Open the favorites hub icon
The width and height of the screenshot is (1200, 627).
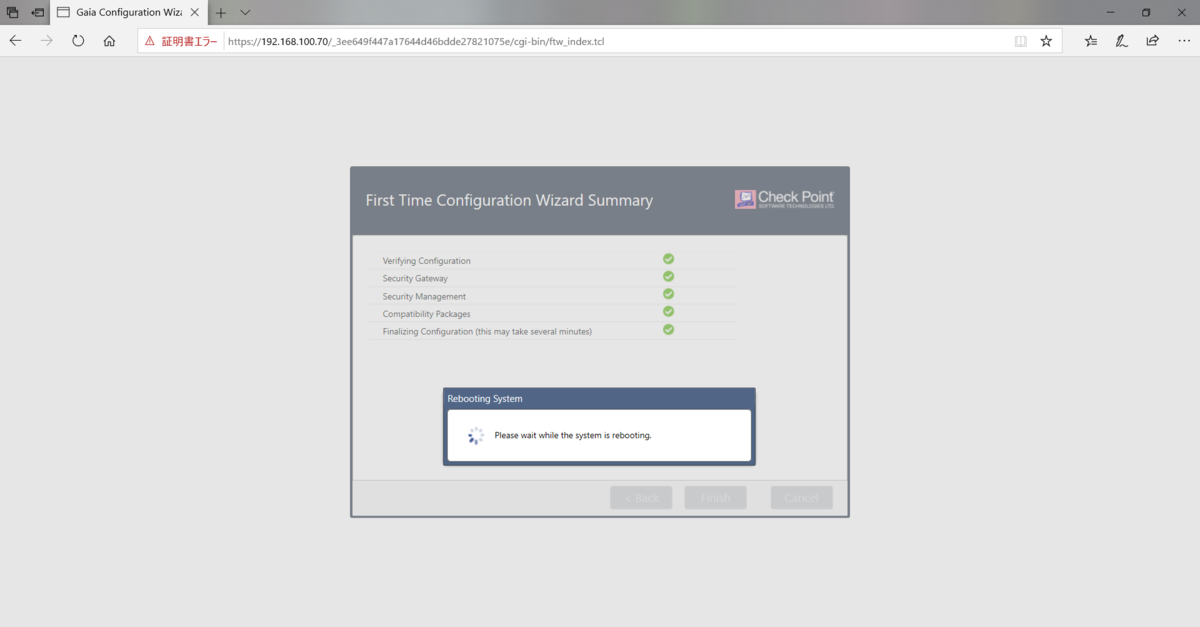[1091, 41]
